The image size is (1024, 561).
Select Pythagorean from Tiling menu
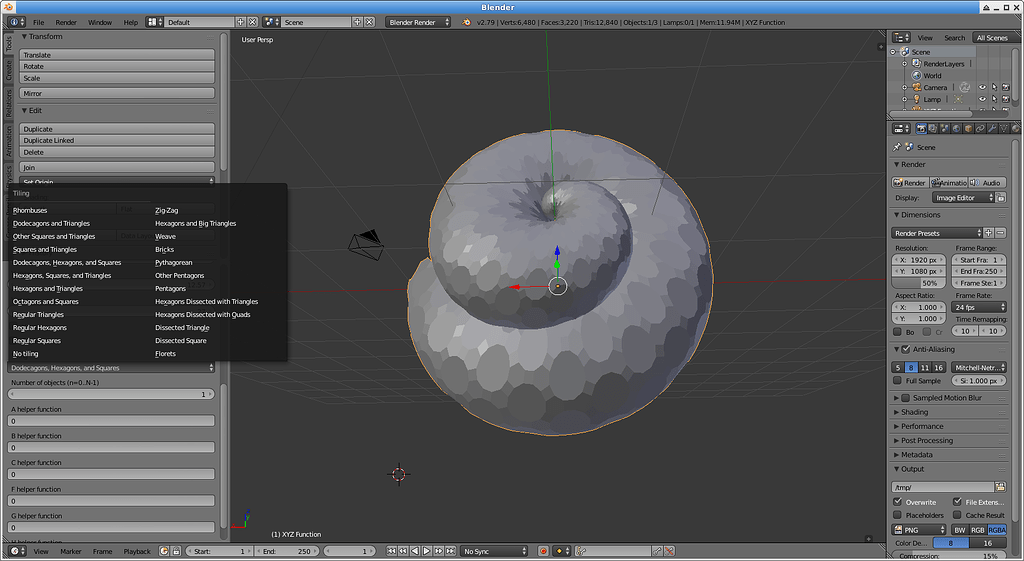pyautogui.click(x=174, y=263)
